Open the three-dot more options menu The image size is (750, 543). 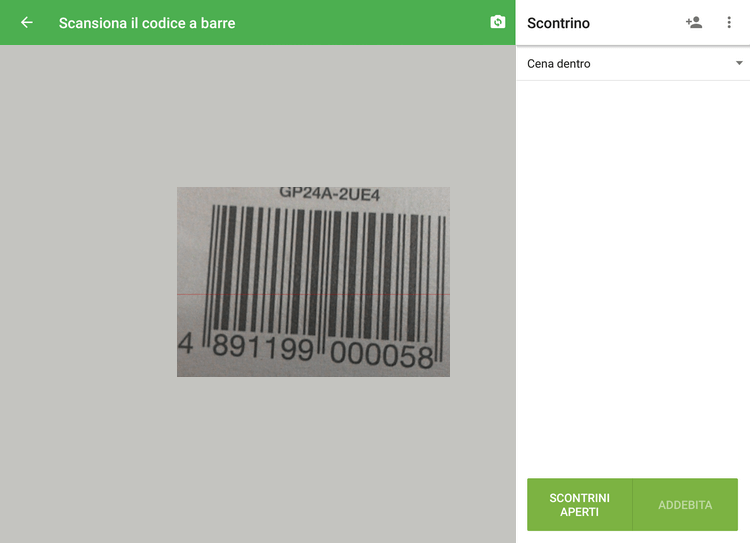[729, 22]
